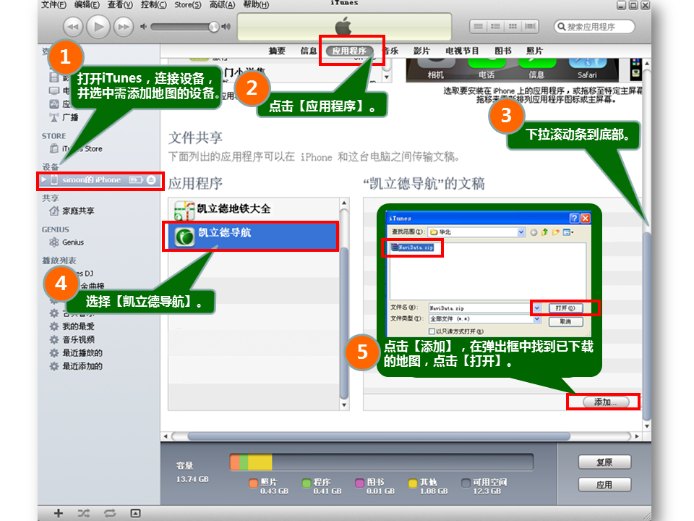Click the previous track rewind button
694x521 pixels.
(x=73, y=27)
